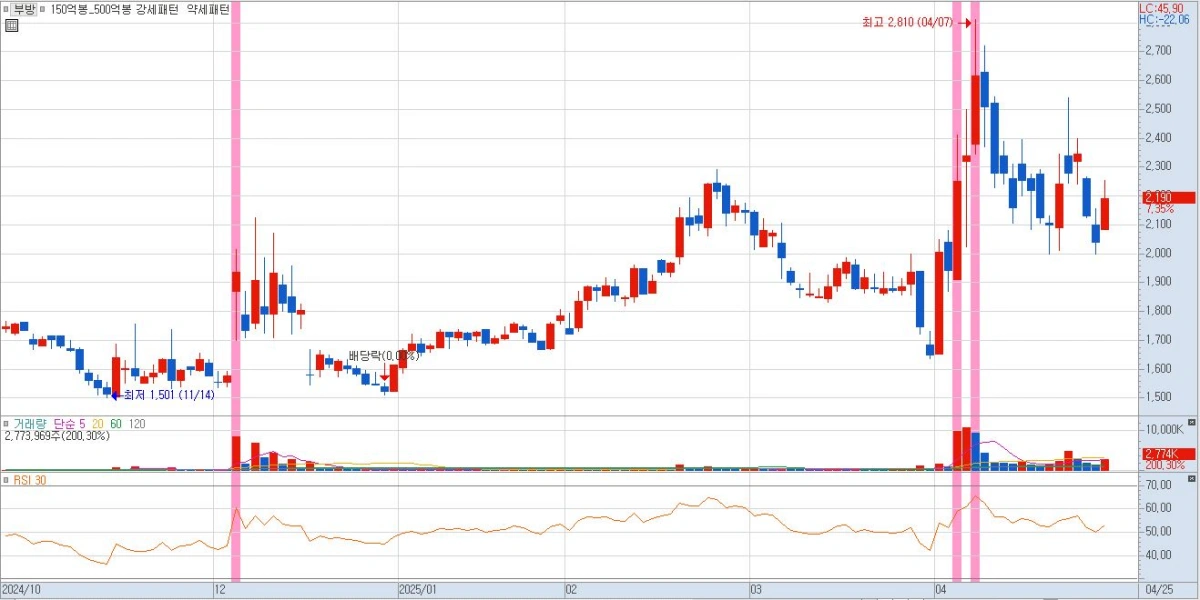The height and width of the screenshot is (600, 1200).
Task: Click the RSI 30 indicator label
Action: coord(30,481)
